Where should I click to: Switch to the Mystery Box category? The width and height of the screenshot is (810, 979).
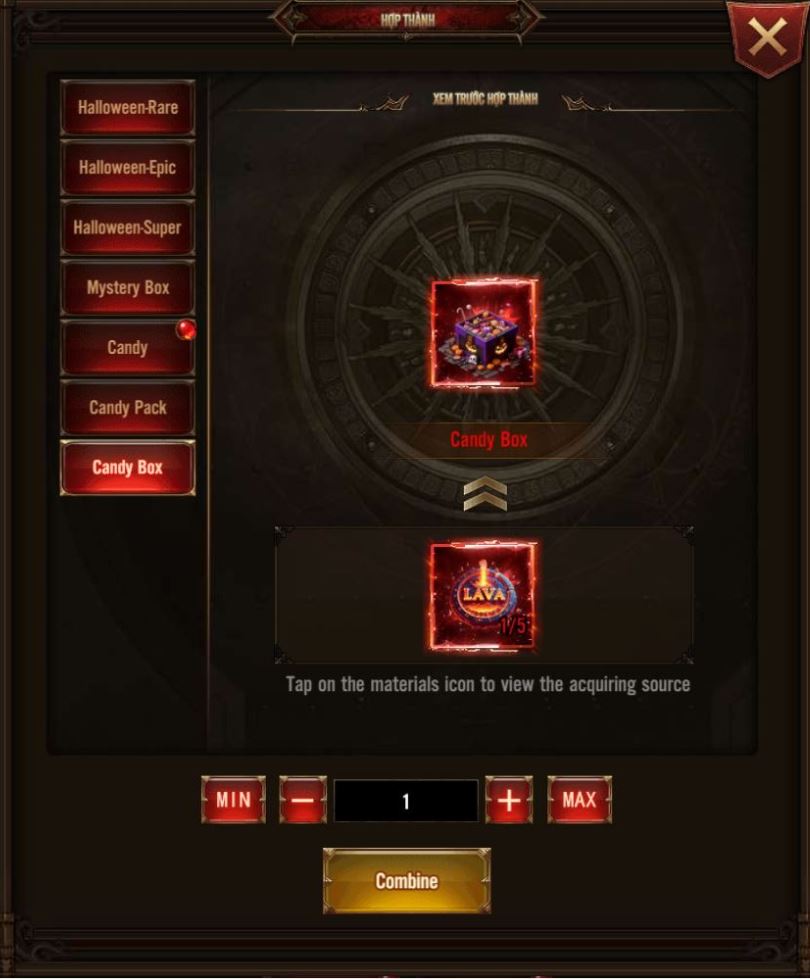[128, 287]
